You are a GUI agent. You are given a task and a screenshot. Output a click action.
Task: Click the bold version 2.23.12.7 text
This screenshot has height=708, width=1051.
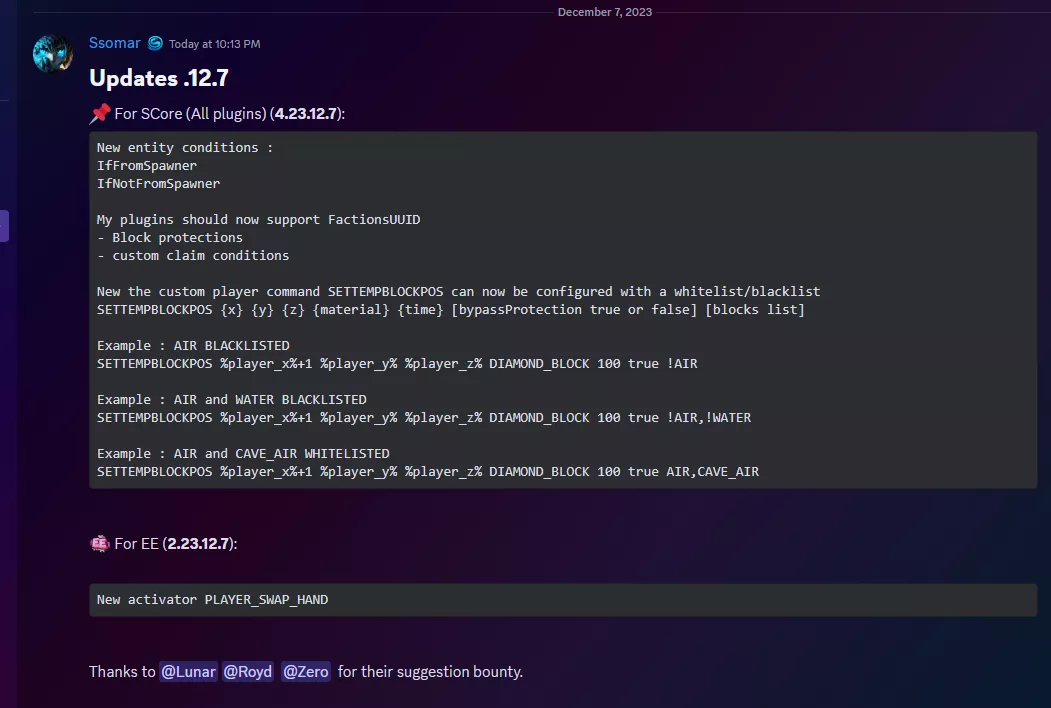[x=199, y=543]
